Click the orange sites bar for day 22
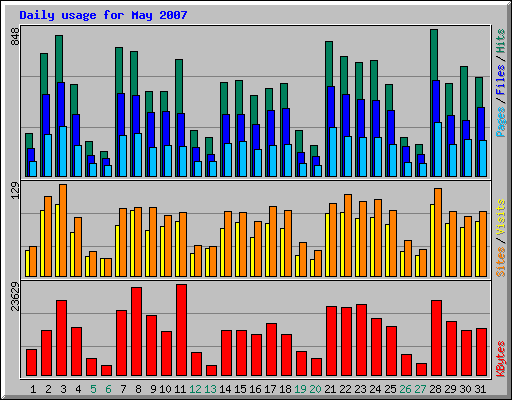 (348, 235)
